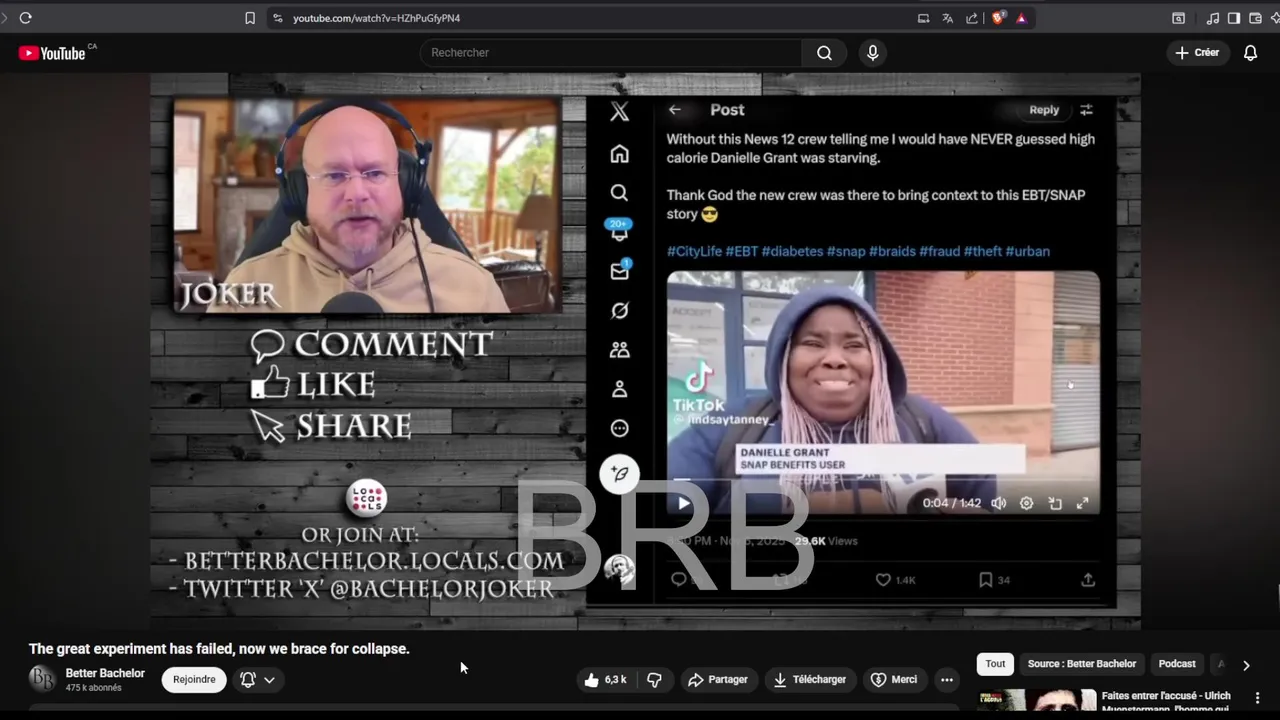
Task: Open the Faites entrer l'accusé video thumbnail
Action: (x=1036, y=700)
